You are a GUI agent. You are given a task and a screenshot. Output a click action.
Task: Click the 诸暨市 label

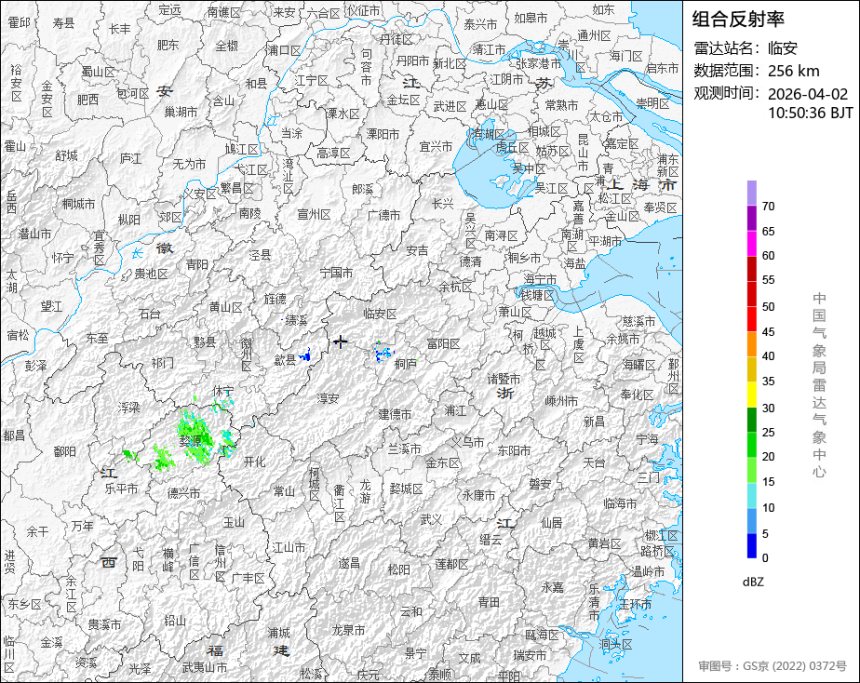click(504, 379)
